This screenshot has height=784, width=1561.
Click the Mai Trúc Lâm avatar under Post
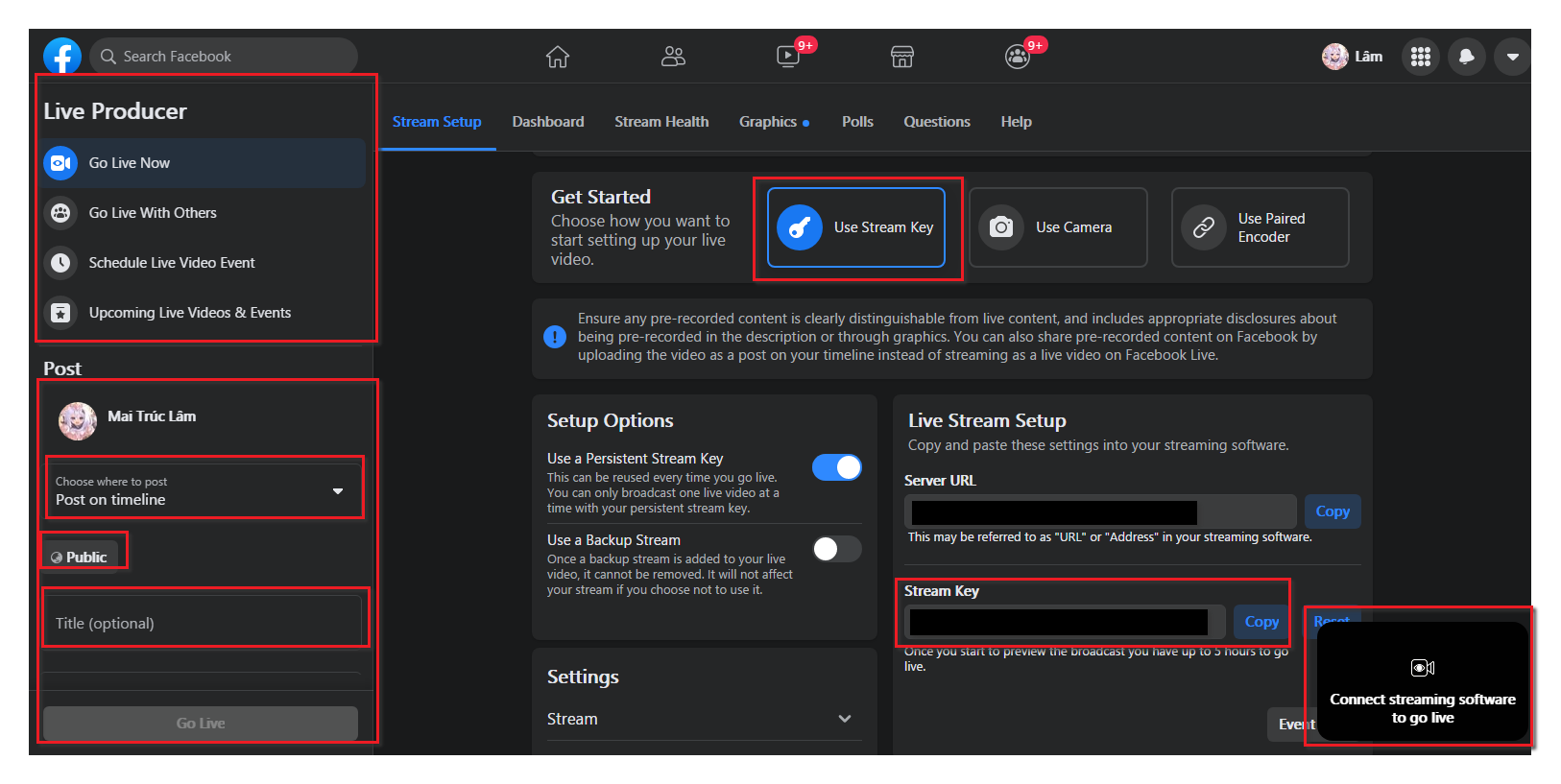[78, 420]
